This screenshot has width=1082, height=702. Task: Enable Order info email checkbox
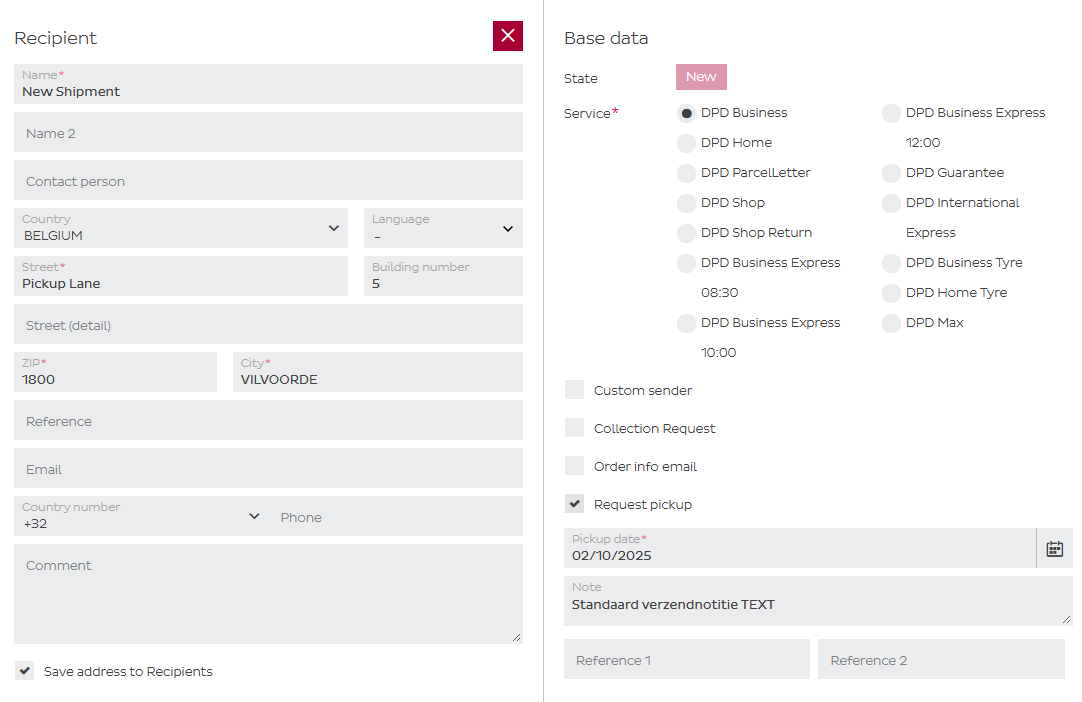click(575, 466)
